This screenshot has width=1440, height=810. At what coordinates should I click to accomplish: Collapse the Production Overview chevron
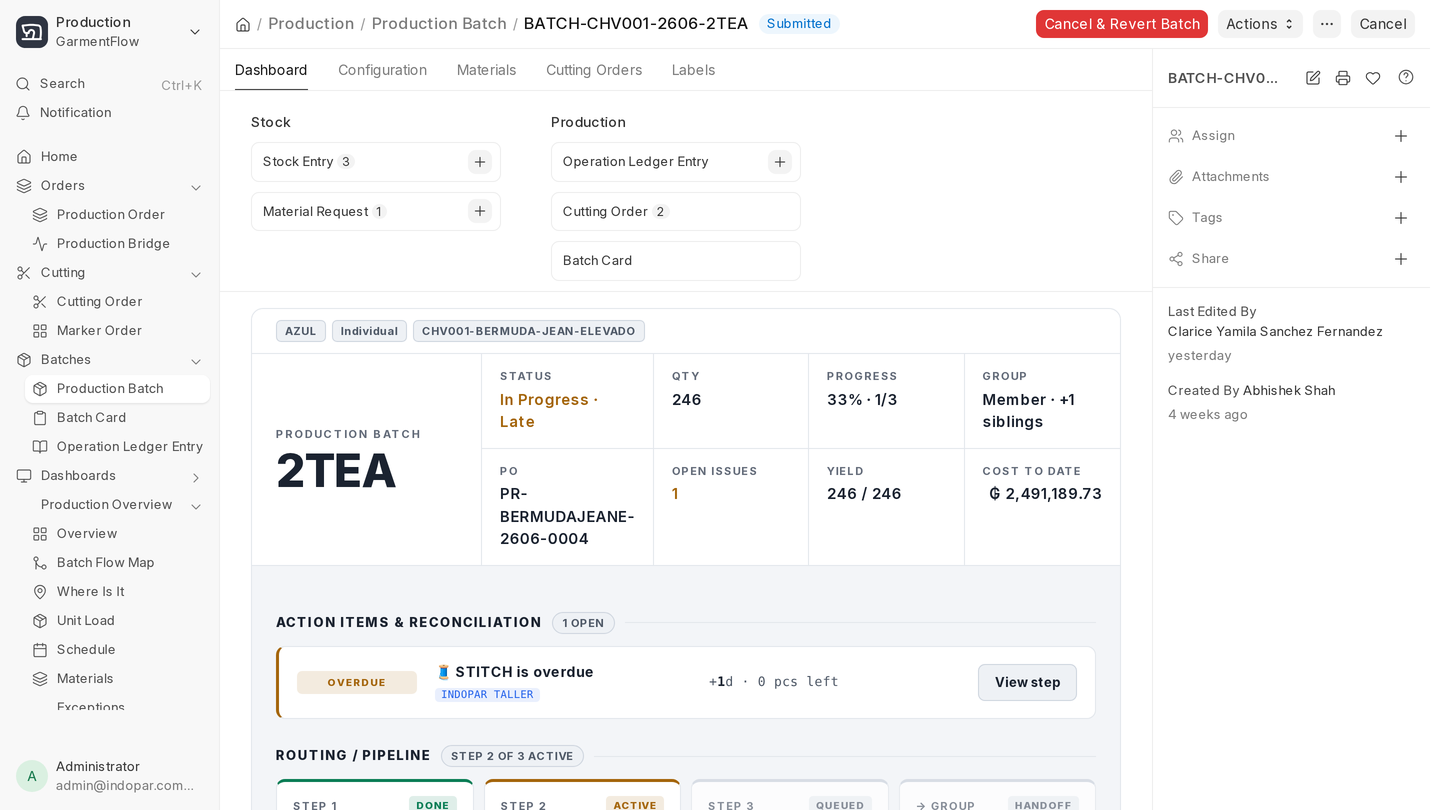196,506
